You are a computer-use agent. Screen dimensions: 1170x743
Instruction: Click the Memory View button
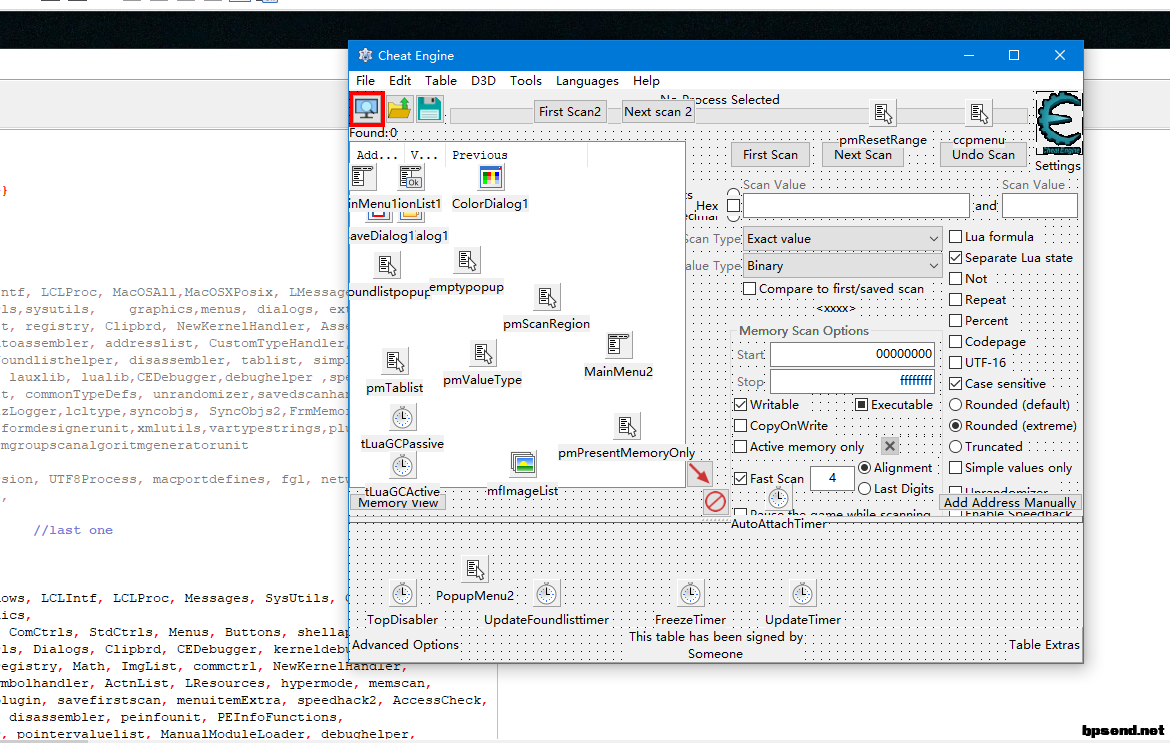click(x=398, y=503)
